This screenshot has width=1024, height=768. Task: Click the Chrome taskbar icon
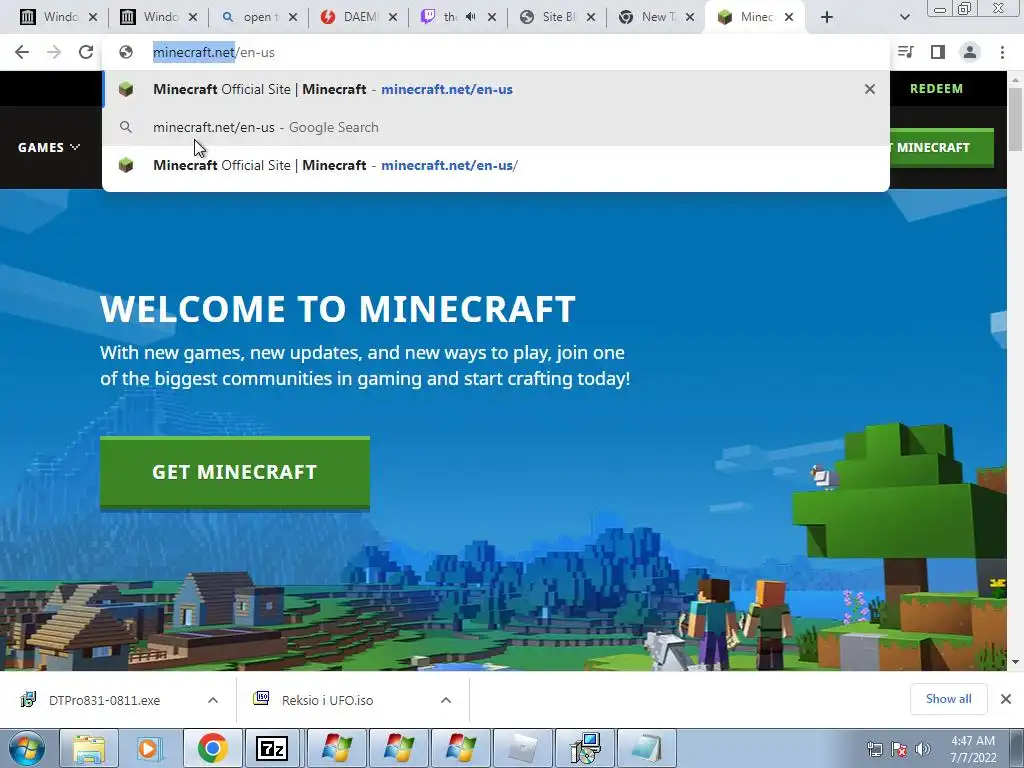(x=212, y=748)
